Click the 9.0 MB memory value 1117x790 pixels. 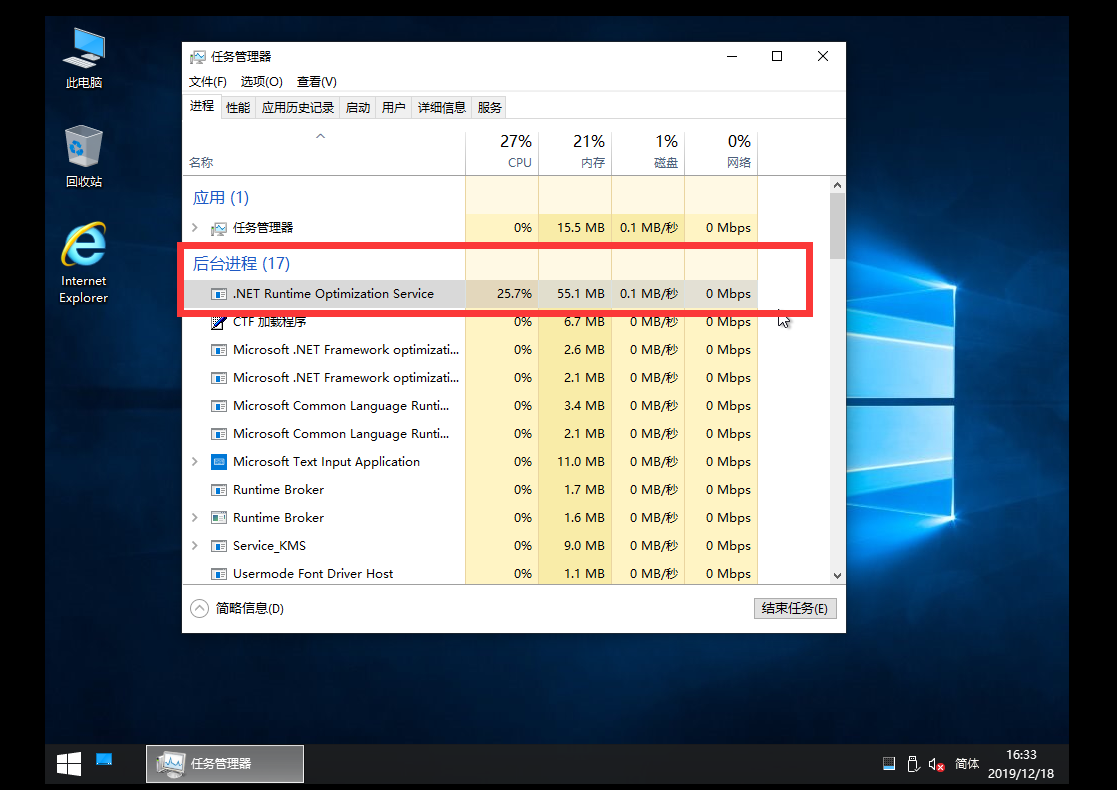(x=584, y=546)
